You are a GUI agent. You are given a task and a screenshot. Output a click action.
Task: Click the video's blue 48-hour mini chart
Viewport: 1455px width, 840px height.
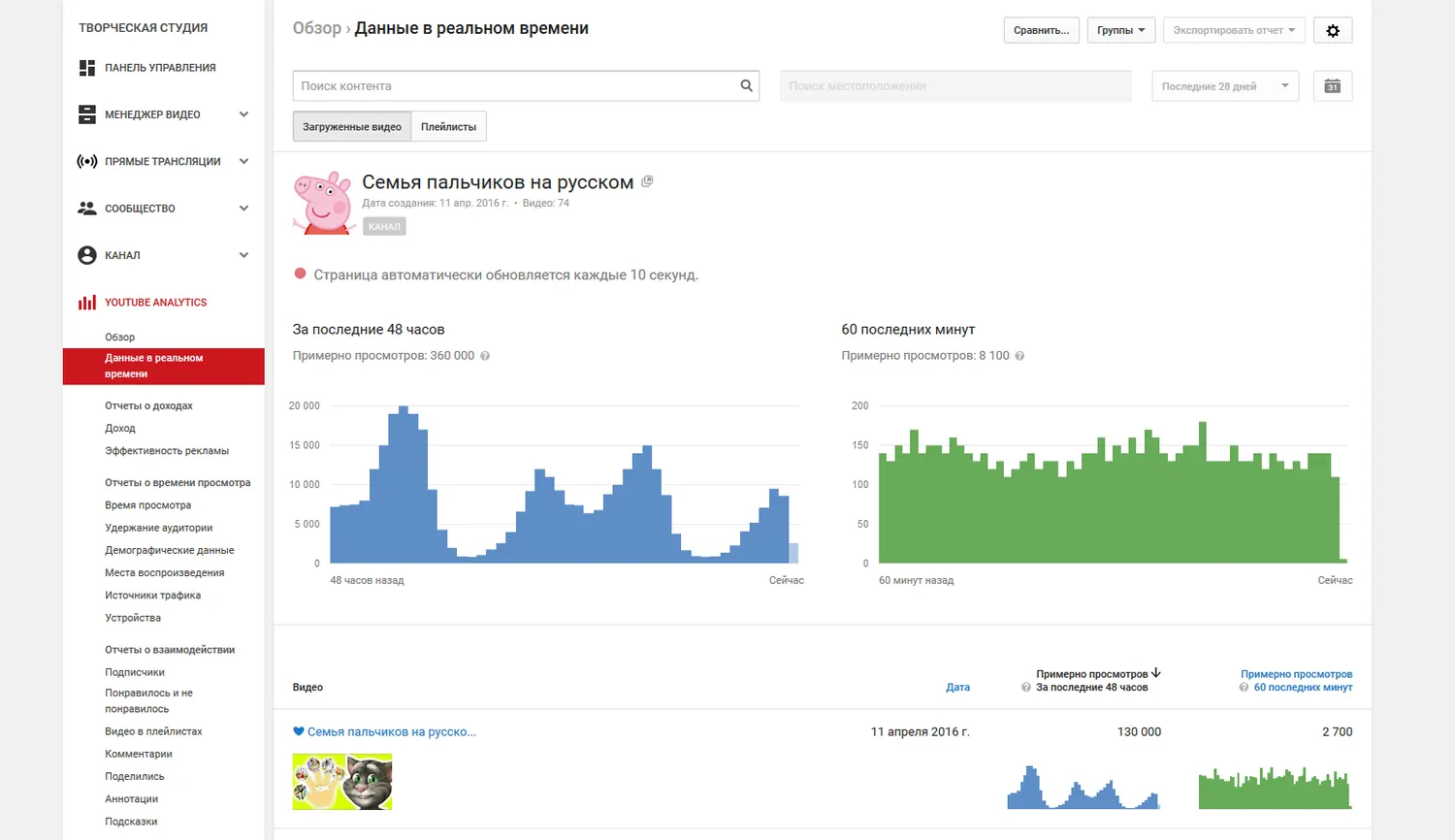tap(1084, 787)
